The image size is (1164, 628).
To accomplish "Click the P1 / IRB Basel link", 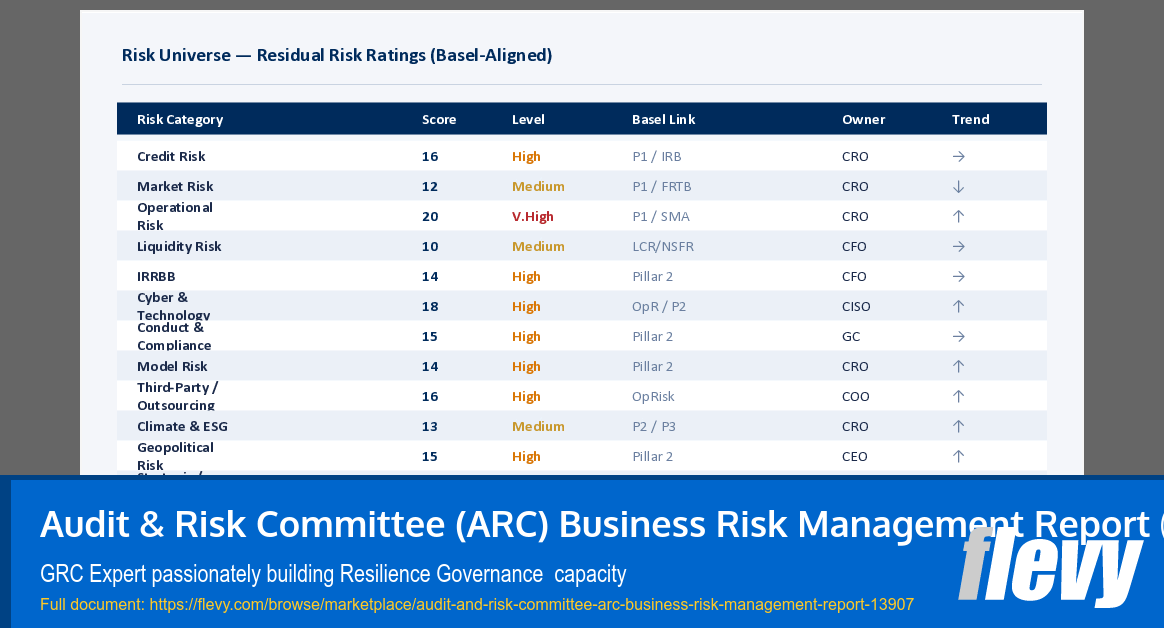I will pos(656,157).
